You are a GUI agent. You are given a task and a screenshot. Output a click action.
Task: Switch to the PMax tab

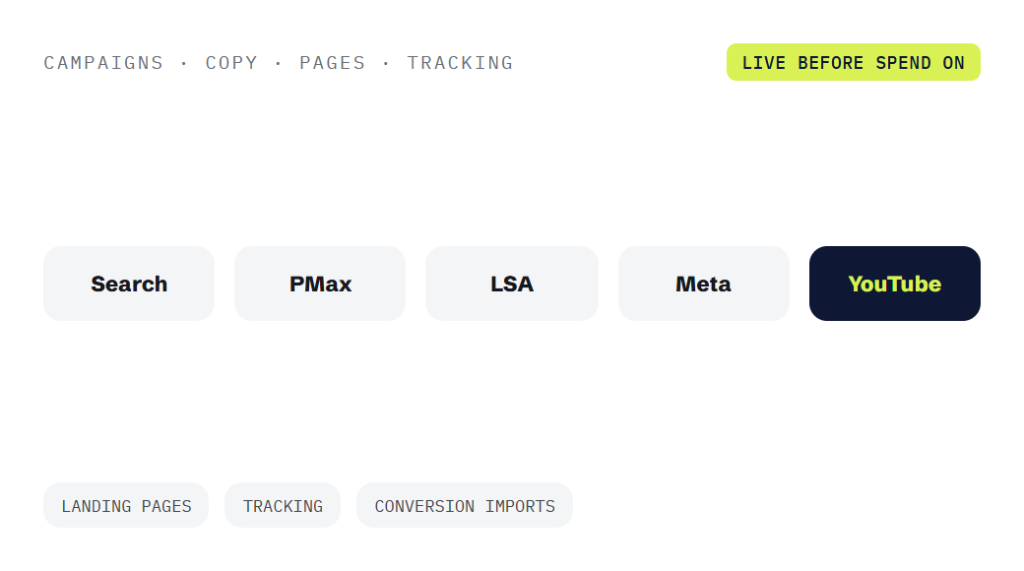pos(320,284)
